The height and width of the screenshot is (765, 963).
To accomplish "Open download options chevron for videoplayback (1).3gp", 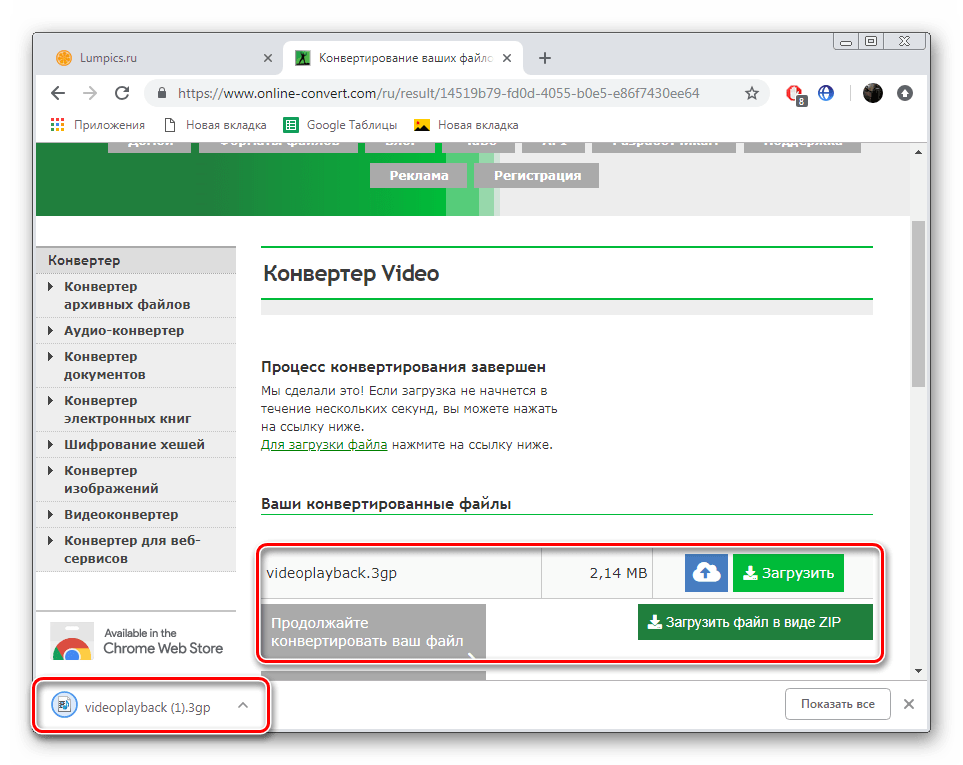I will pos(243,705).
